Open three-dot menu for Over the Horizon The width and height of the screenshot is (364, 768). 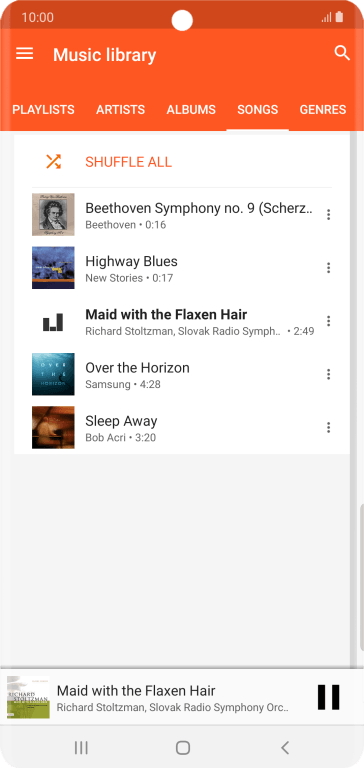click(x=328, y=375)
